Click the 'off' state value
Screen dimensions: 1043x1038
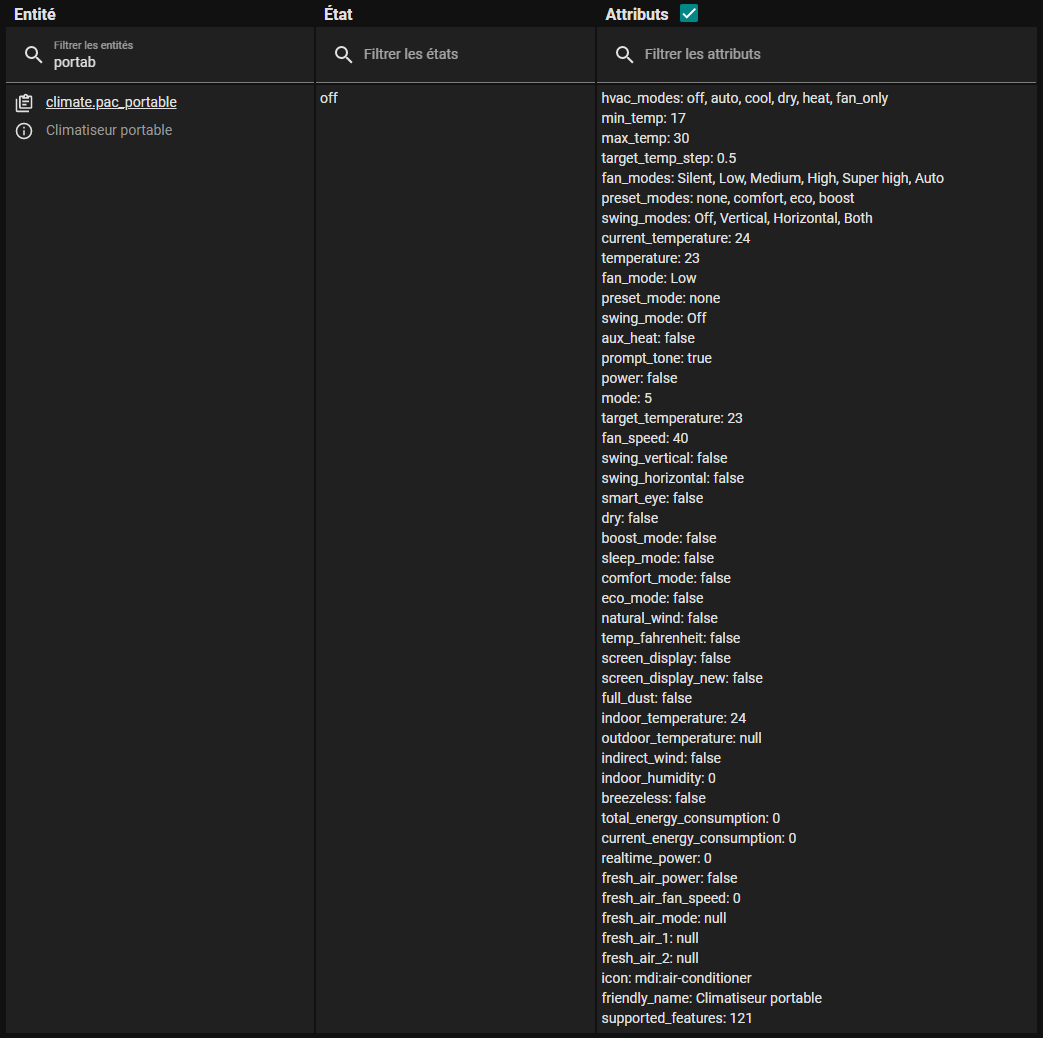click(329, 98)
